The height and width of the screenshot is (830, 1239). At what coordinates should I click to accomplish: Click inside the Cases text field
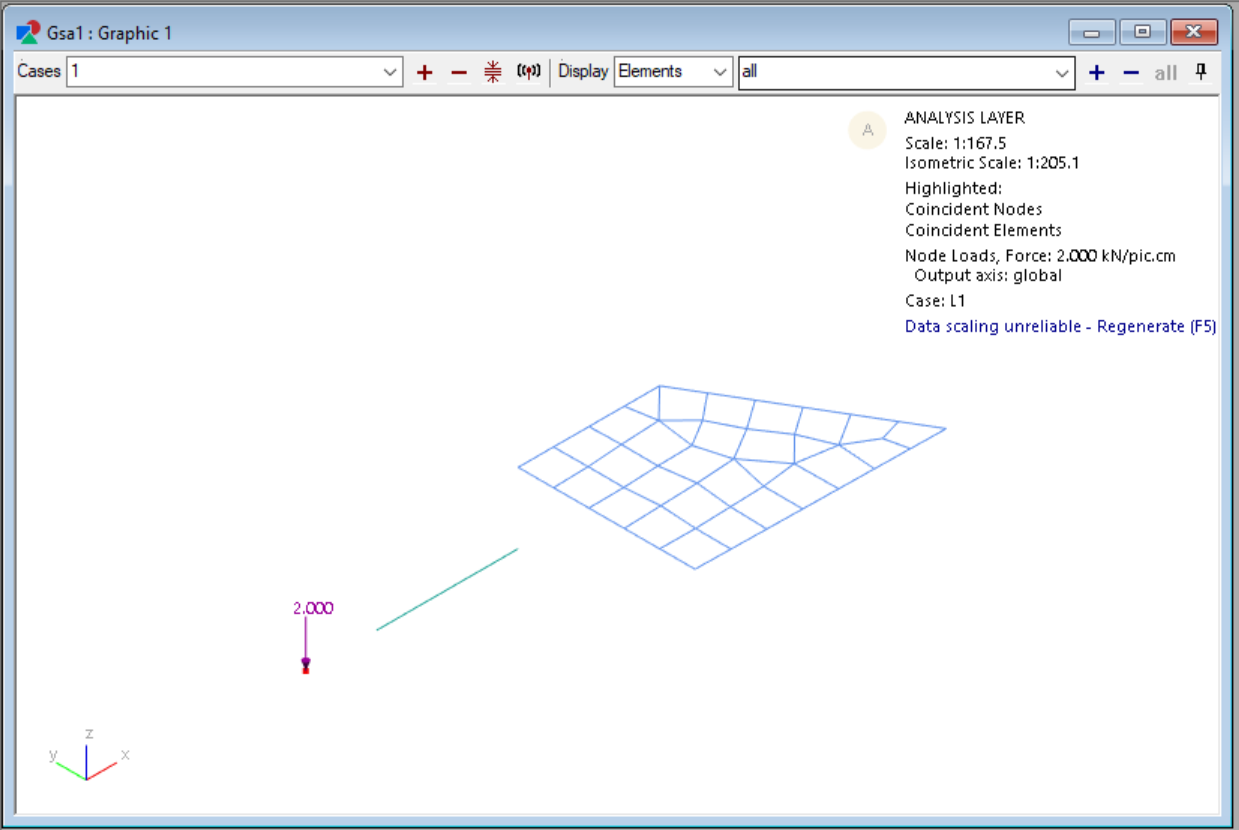point(220,72)
